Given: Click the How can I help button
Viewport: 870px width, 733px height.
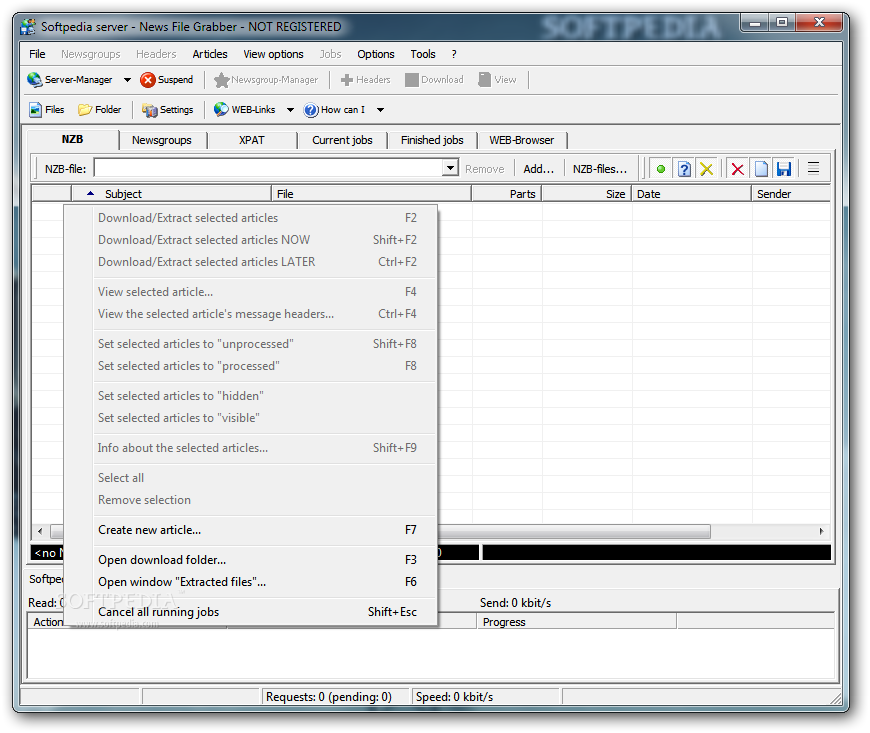Looking at the screenshot, I should 335,110.
